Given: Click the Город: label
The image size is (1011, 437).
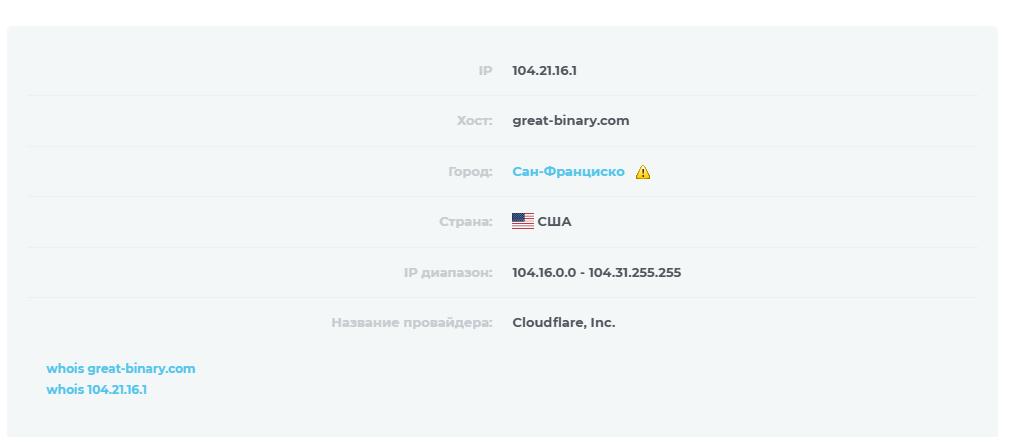Looking at the screenshot, I should click(x=470, y=172).
